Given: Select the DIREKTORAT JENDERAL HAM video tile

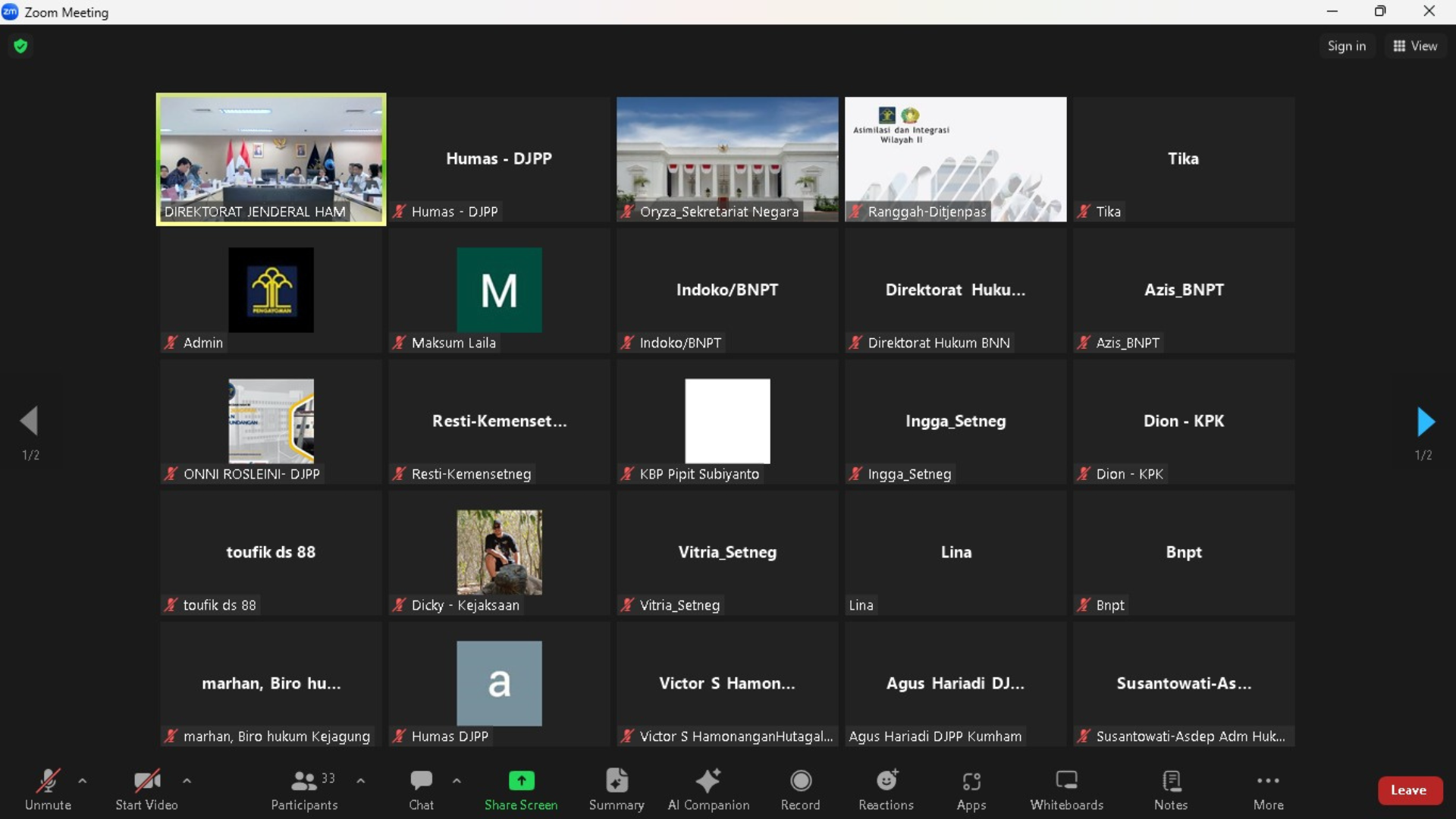Looking at the screenshot, I should tap(271, 159).
